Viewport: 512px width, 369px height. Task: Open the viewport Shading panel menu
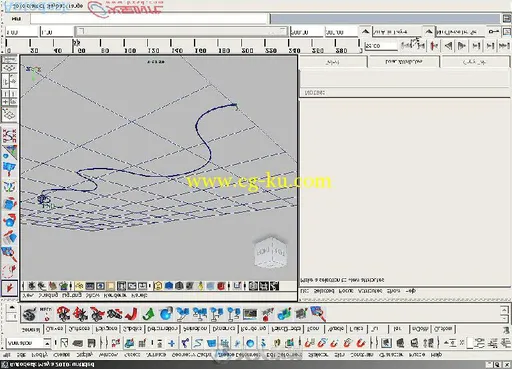(x=48, y=295)
